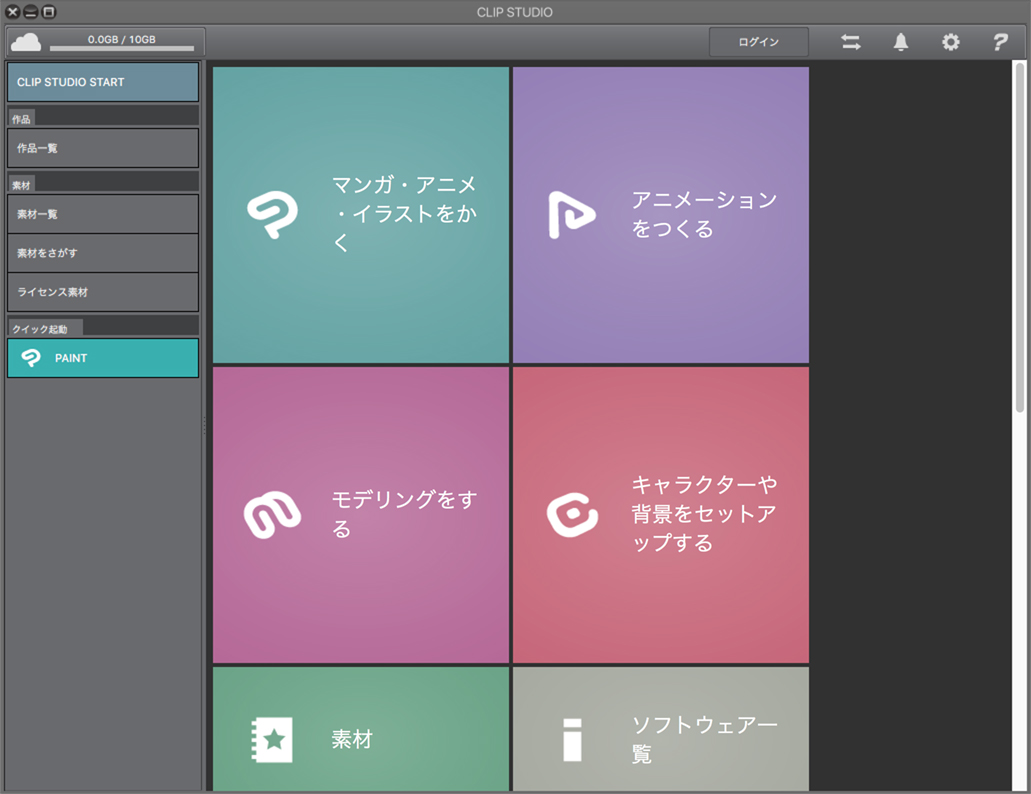Open the ソフトウェア一覧 tile

click(660, 730)
